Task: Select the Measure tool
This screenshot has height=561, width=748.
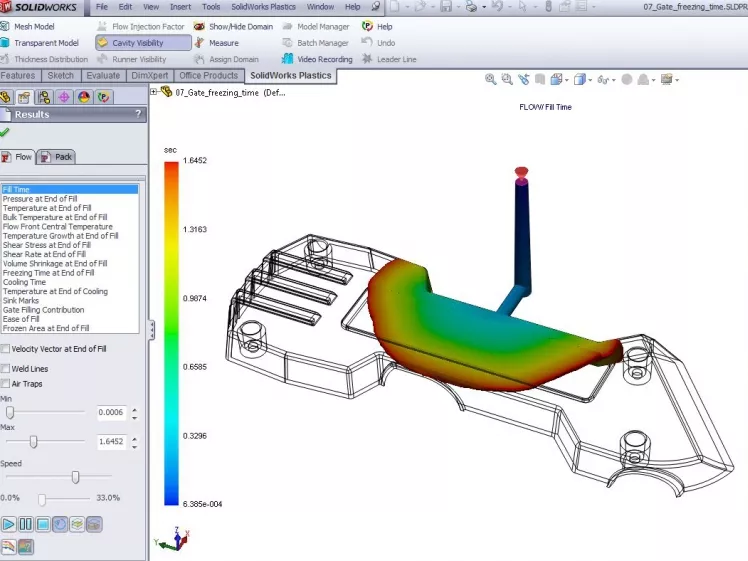Action: coord(217,43)
